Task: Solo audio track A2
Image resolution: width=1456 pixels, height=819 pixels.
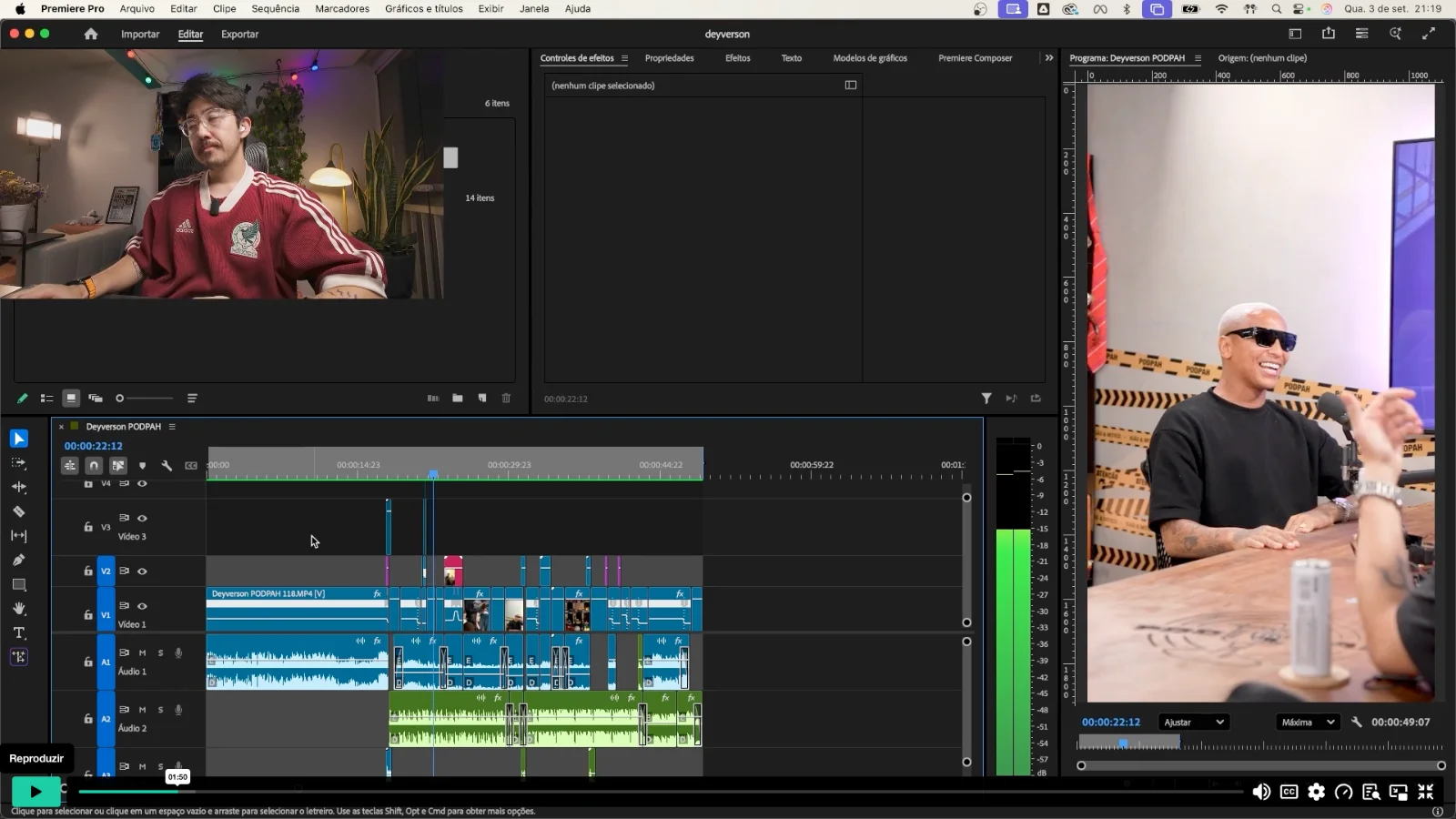Action: [x=161, y=709]
